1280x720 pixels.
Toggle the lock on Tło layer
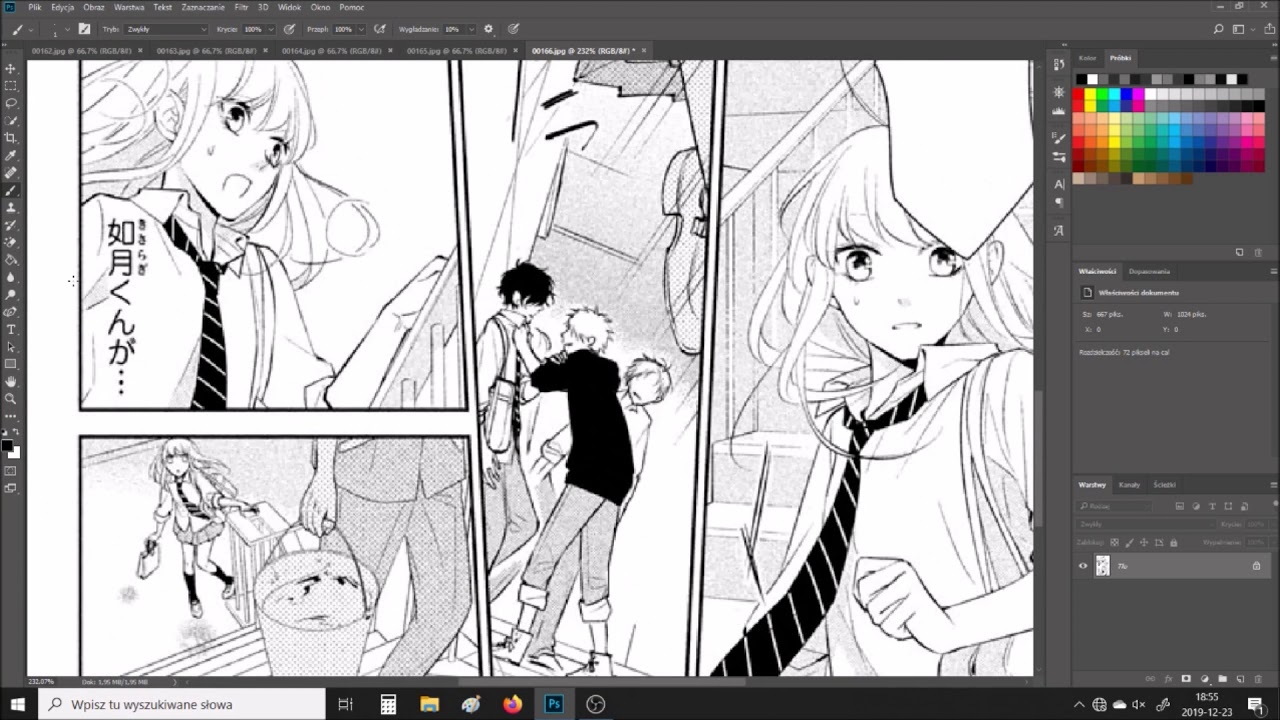tap(1257, 566)
